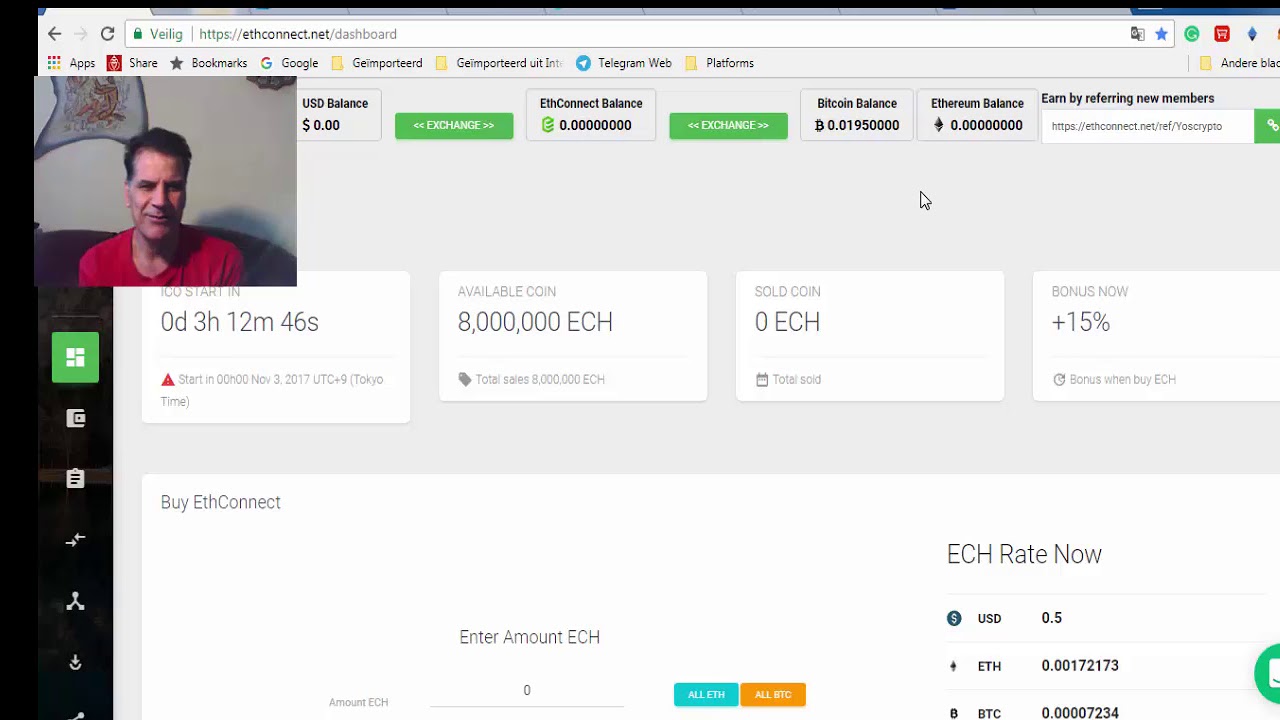Click the referral link text field
Screen dimensions: 1280x720
tap(1147, 126)
